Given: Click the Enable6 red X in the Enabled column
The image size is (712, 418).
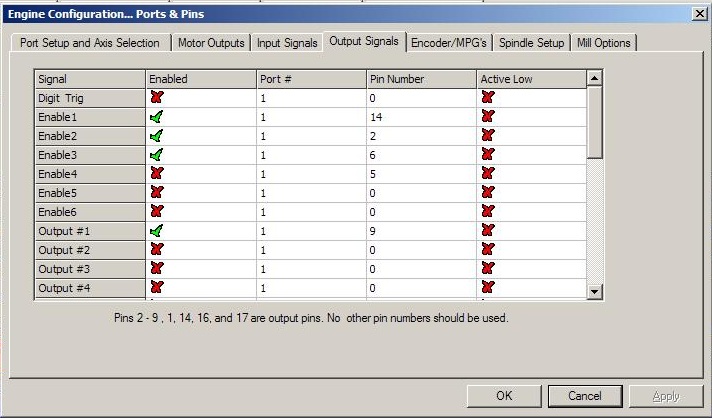Looking at the screenshot, I should point(156,212).
